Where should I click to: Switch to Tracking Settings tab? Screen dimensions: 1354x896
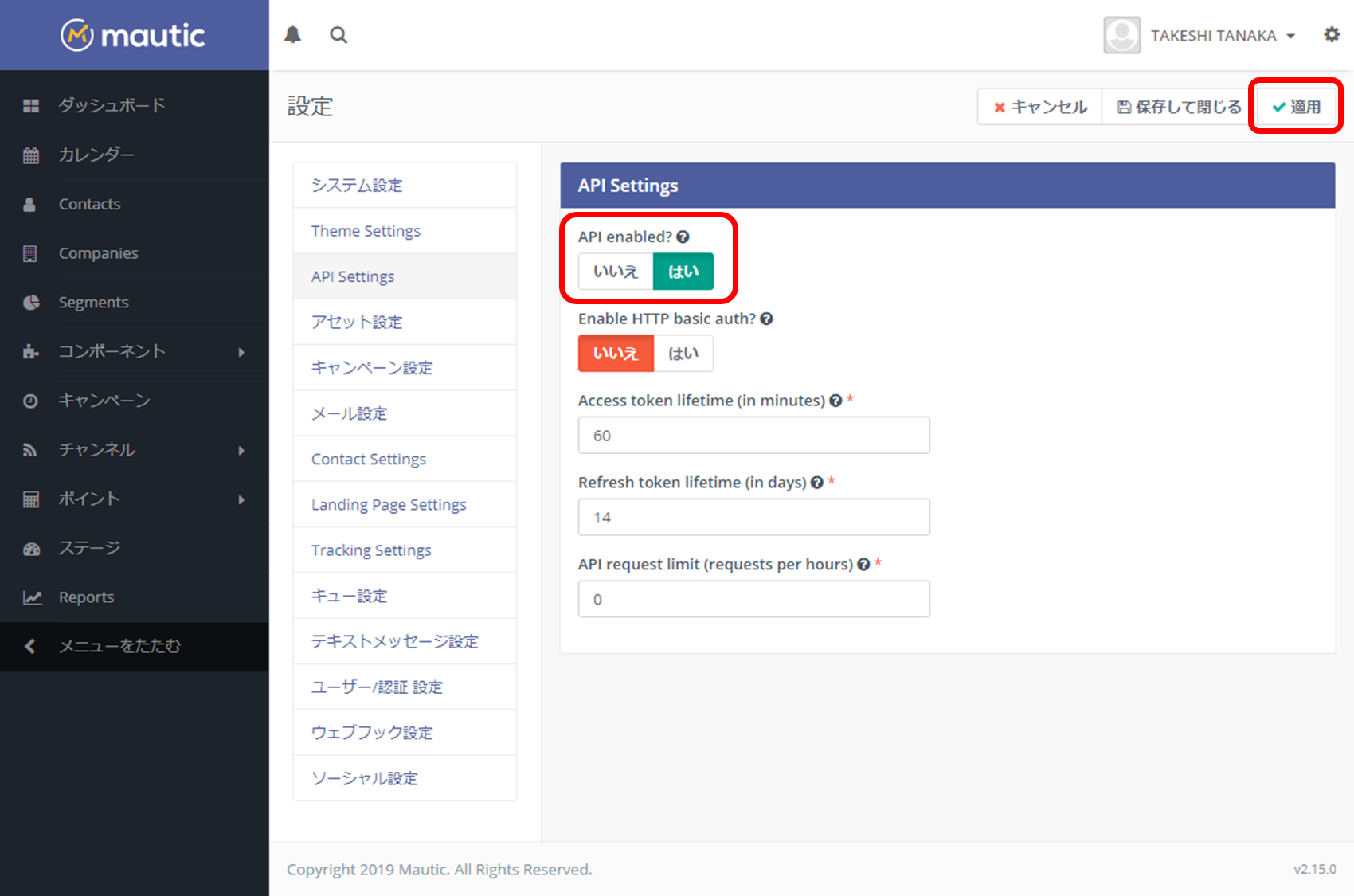point(370,550)
